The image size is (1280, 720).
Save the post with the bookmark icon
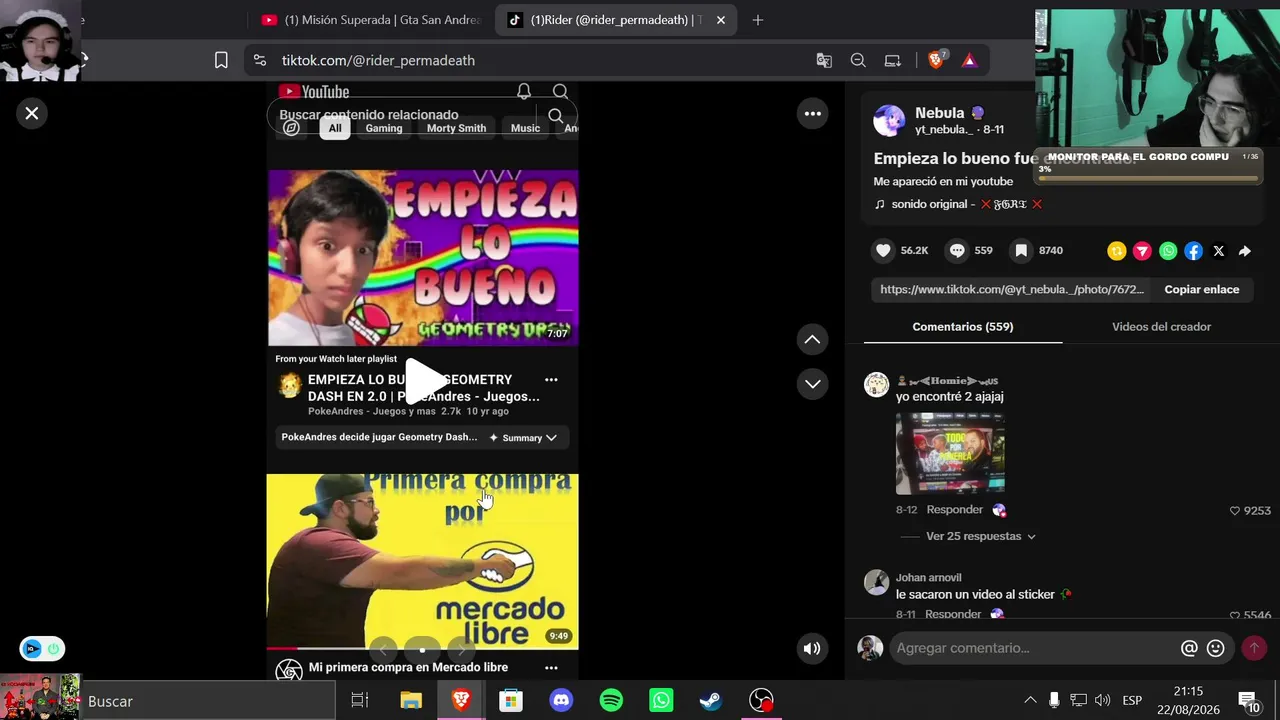point(1021,251)
